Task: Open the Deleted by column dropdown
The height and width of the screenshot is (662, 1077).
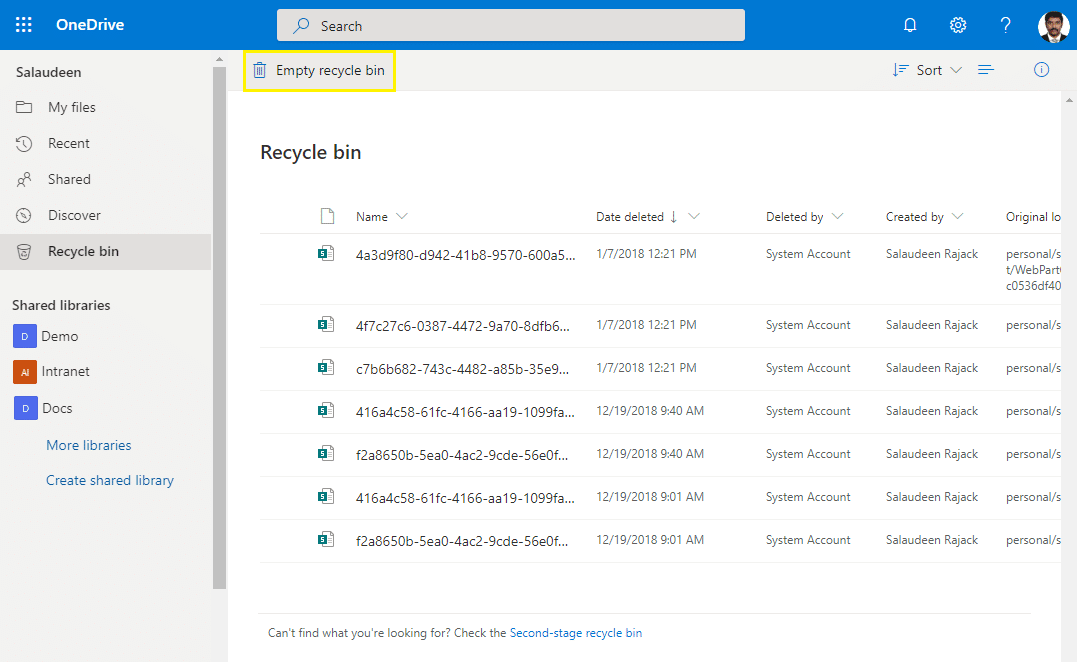Action: tap(838, 216)
